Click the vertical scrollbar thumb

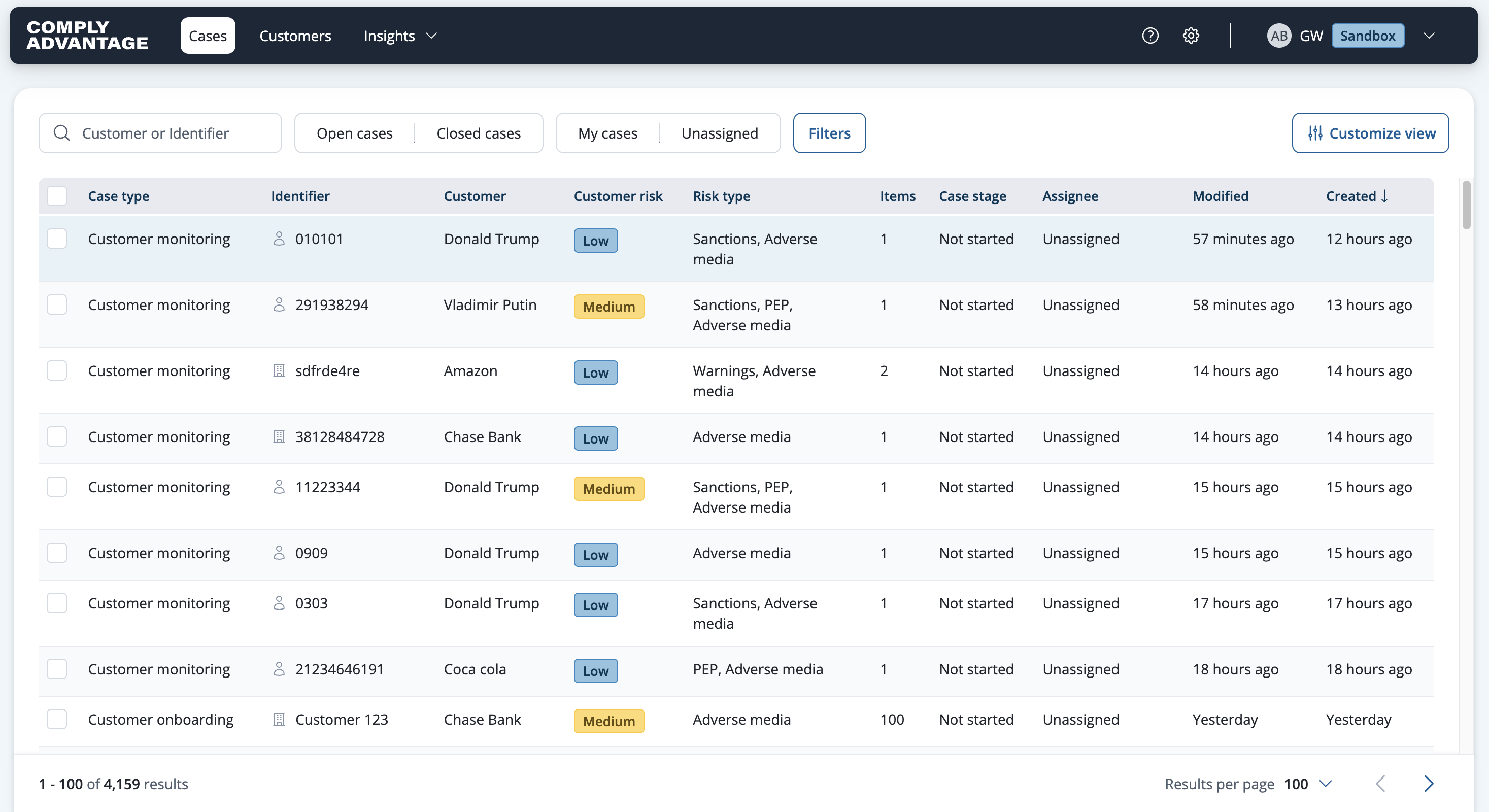point(1466,205)
